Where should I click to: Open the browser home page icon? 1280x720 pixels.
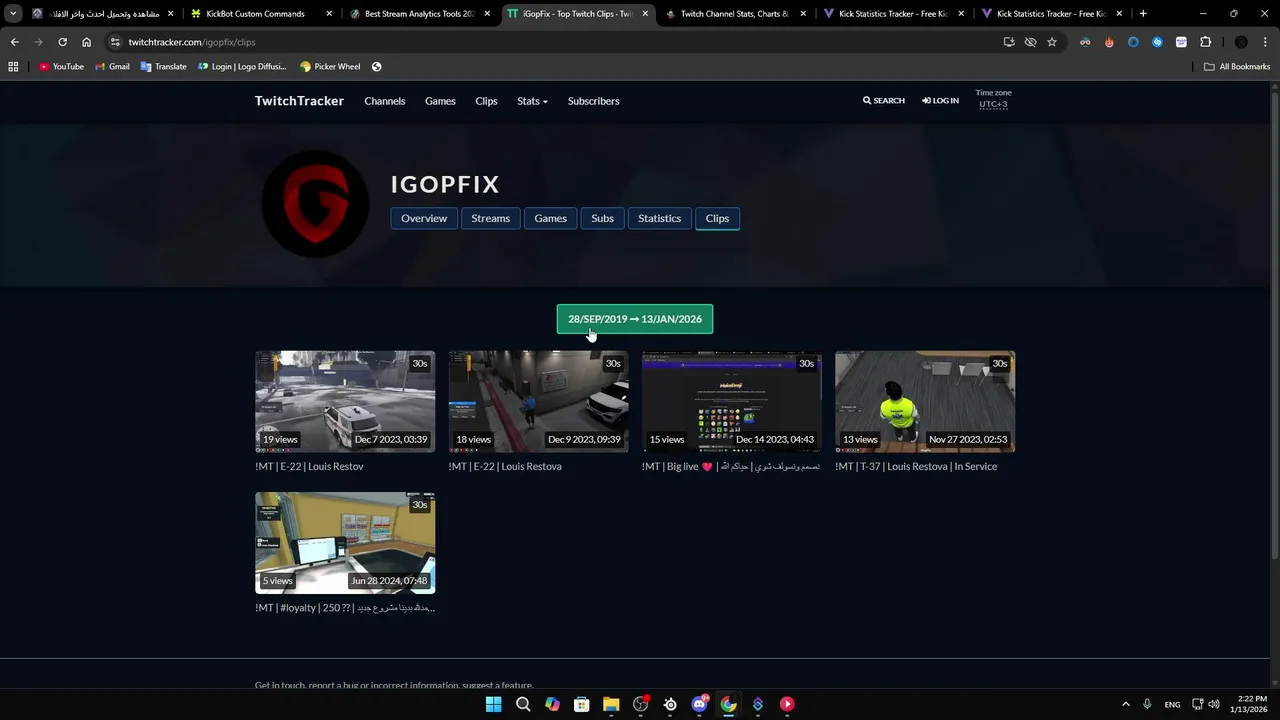point(86,42)
